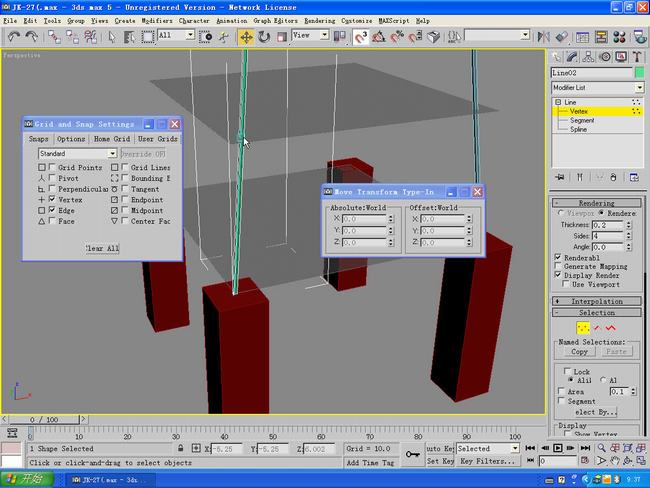Click the Key Filters button
This screenshot has height=488, width=650.
coord(488,461)
